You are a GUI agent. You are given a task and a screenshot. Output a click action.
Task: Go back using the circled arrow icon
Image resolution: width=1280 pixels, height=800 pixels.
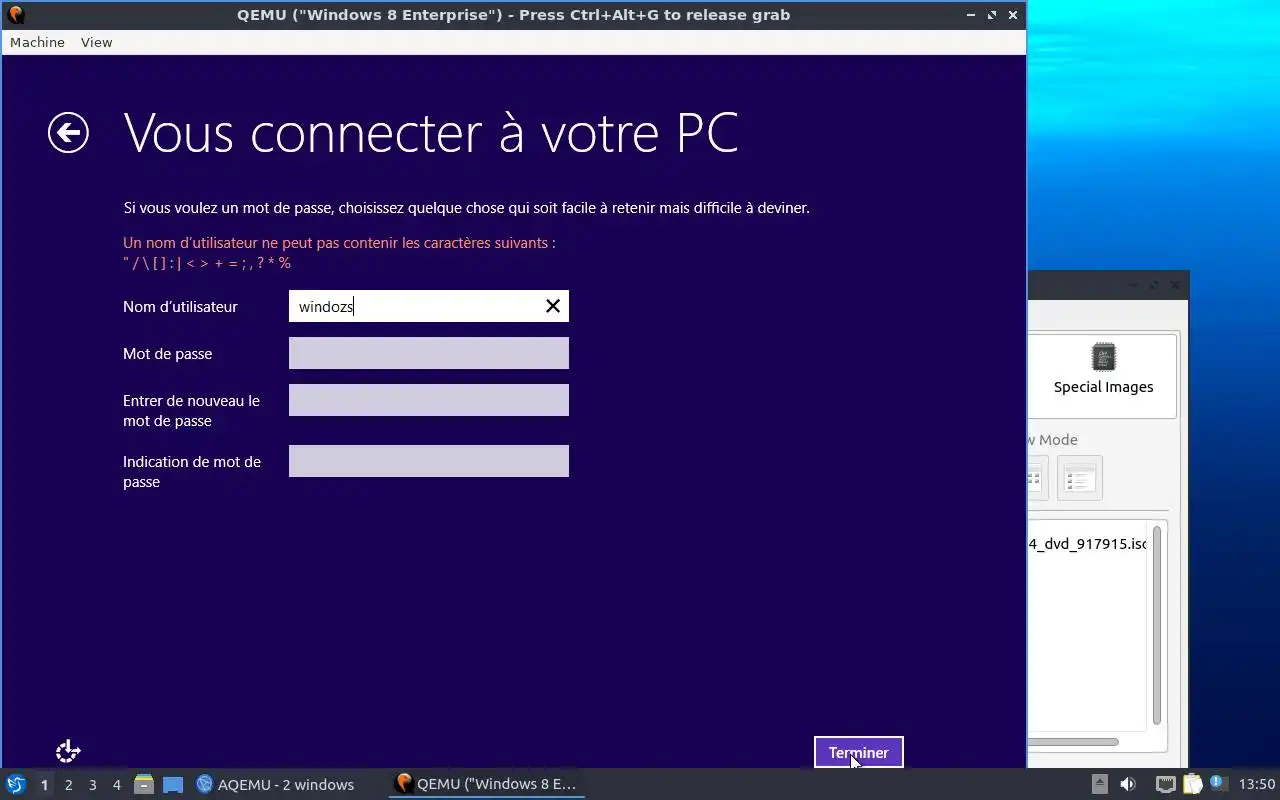click(x=68, y=133)
